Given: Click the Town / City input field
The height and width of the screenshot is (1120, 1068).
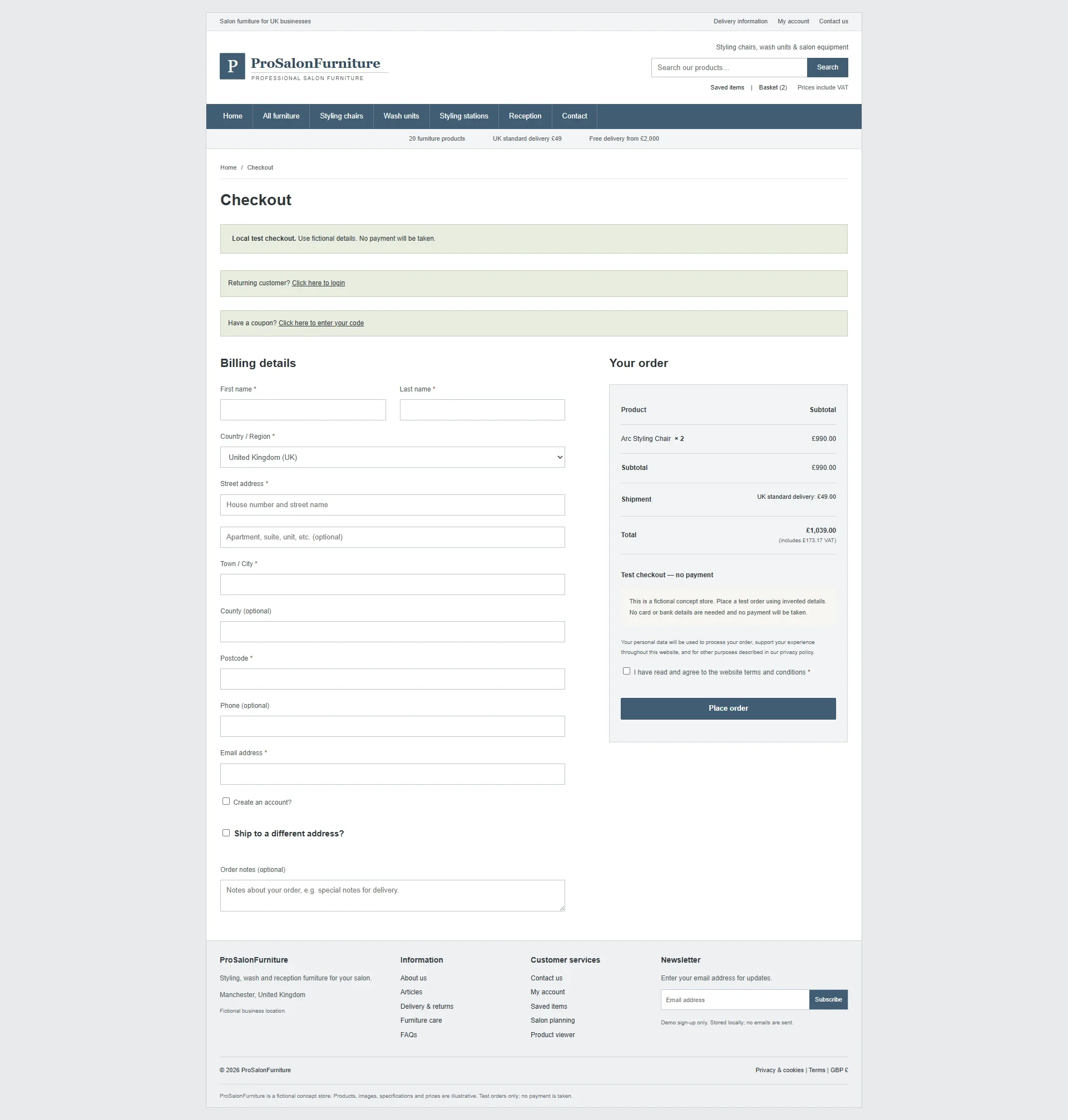Looking at the screenshot, I should pos(392,584).
